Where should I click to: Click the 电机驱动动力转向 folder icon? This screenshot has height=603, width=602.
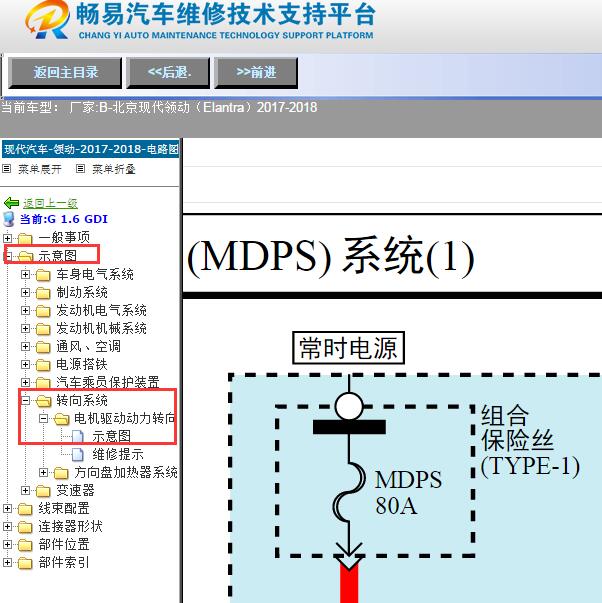(x=62, y=419)
